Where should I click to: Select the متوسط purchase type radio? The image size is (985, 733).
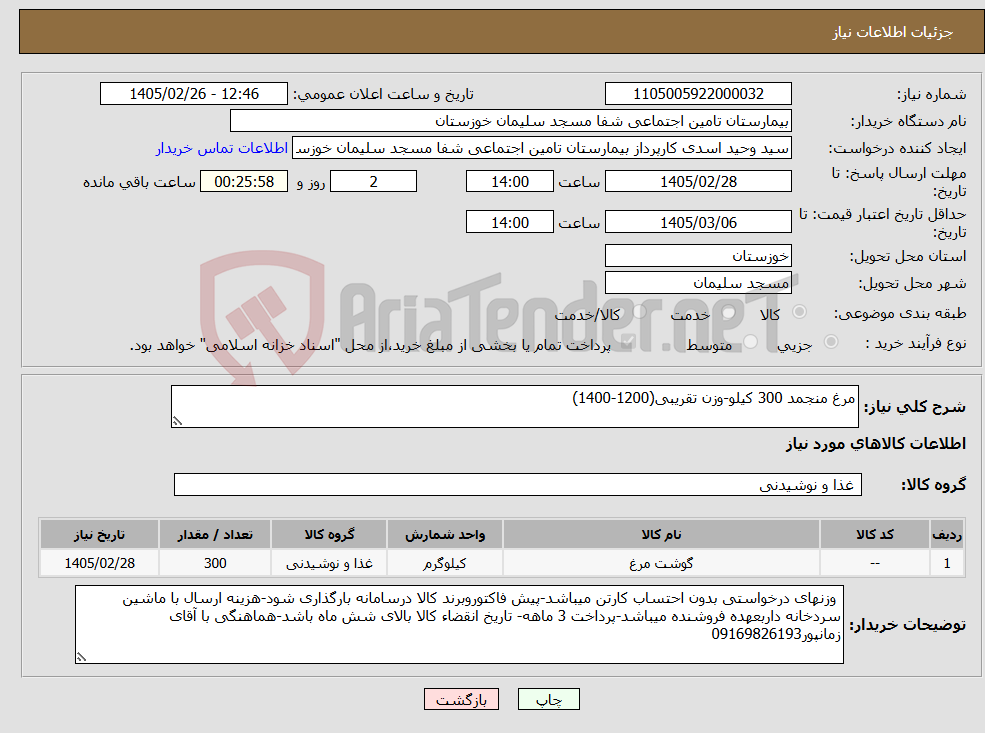click(x=751, y=342)
